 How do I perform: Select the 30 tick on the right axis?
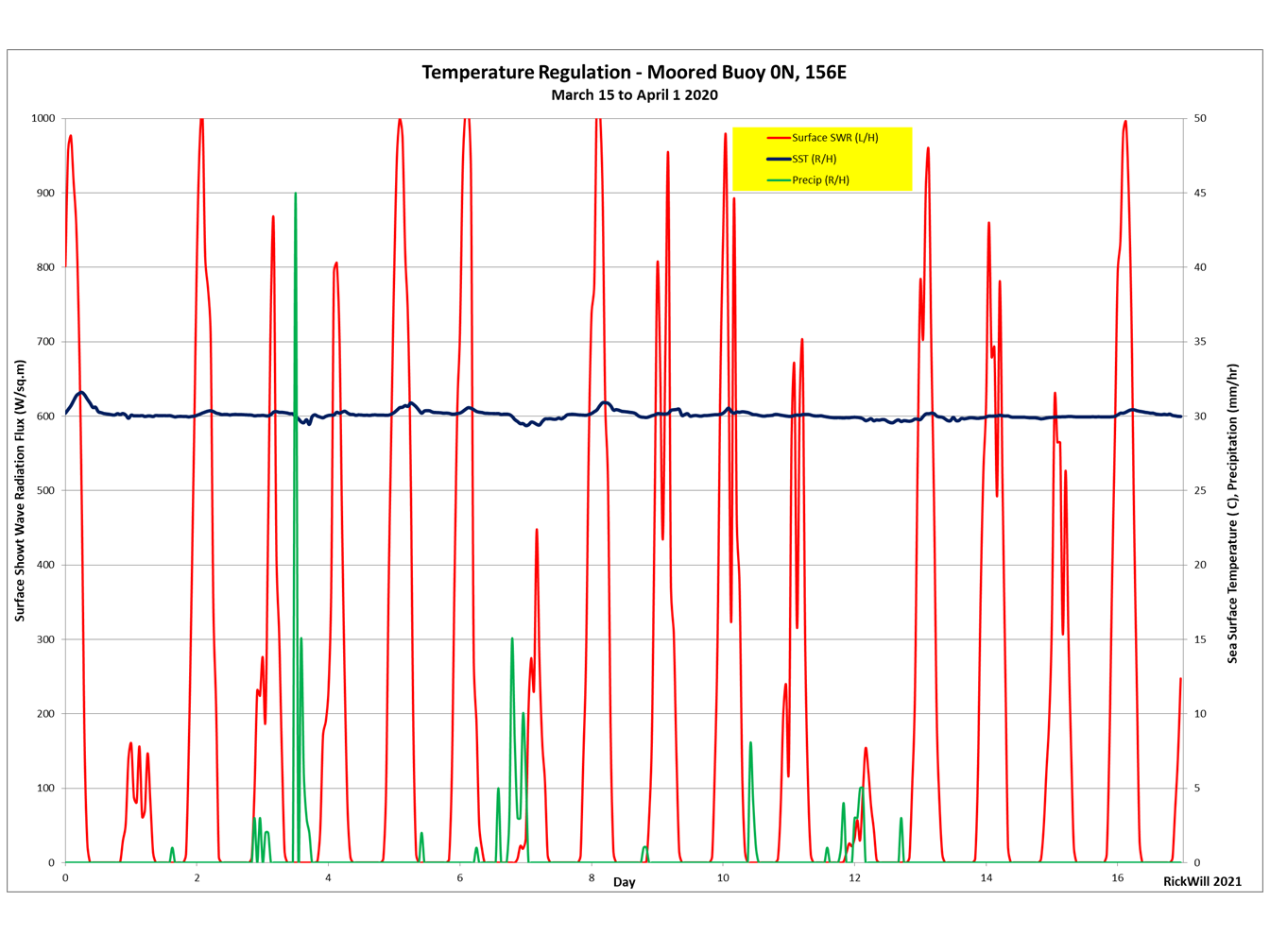(1199, 416)
